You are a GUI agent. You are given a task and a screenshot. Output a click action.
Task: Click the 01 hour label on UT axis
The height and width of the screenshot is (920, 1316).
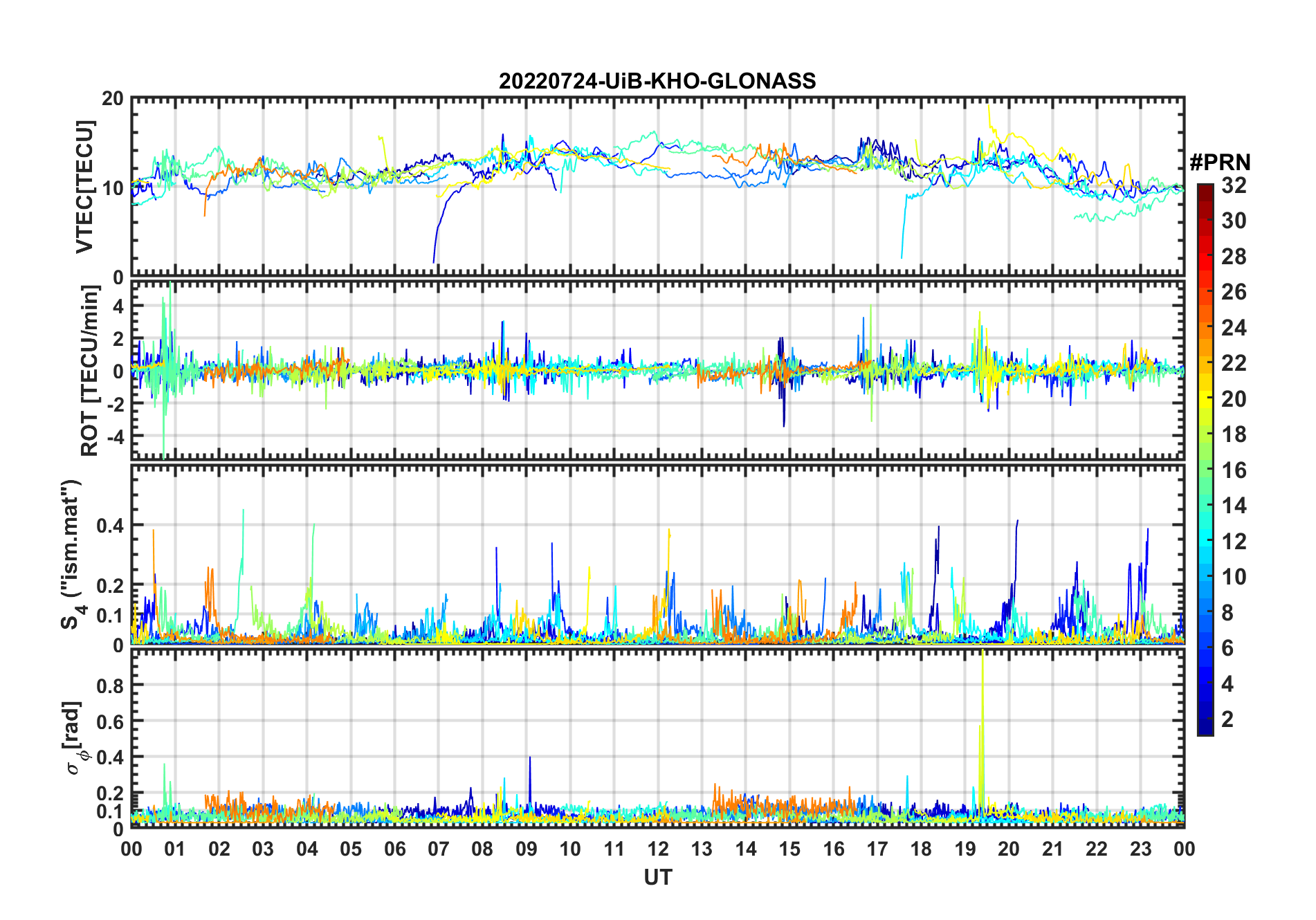[x=175, y=849]
